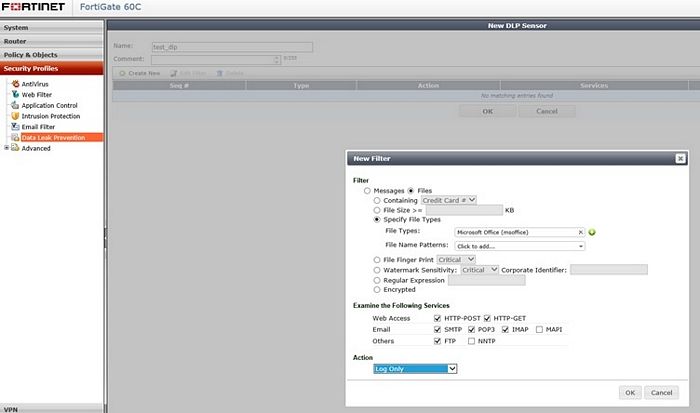Open the Credit Card # dropdown
Screen dimensions: 700x413
[449, 200]
